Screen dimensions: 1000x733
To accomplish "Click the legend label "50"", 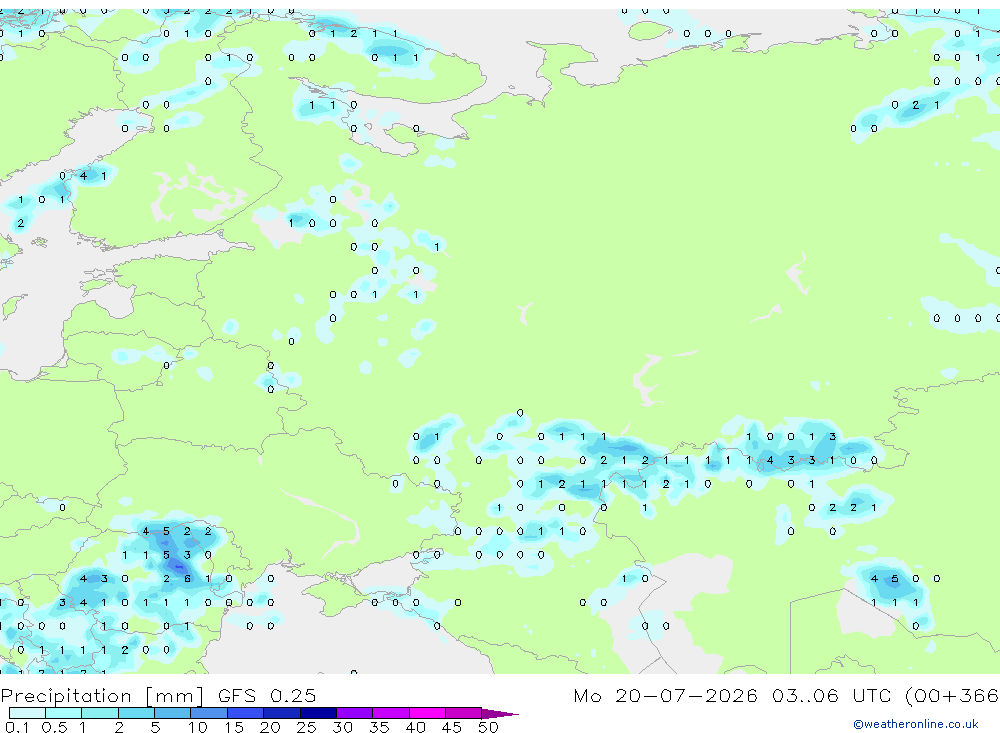I will click(488, 727).
